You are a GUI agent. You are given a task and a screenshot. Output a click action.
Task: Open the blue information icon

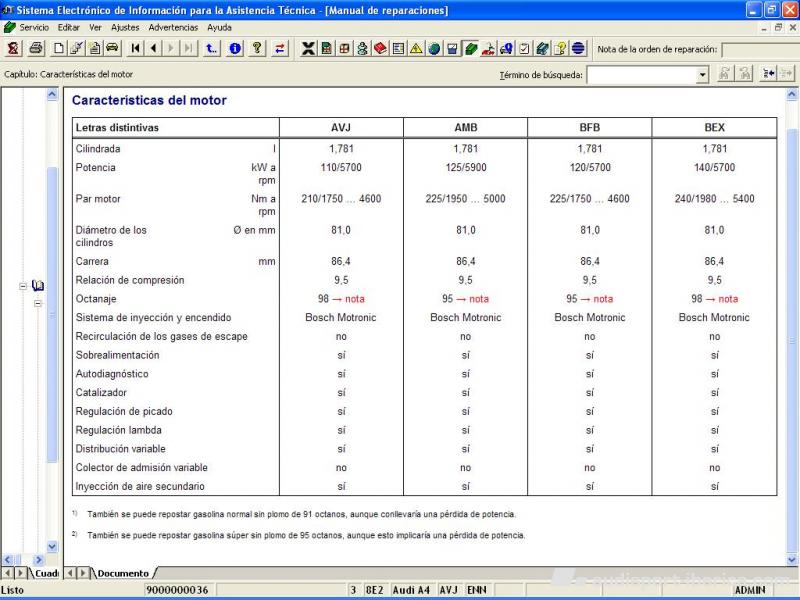tap(235, 48)
